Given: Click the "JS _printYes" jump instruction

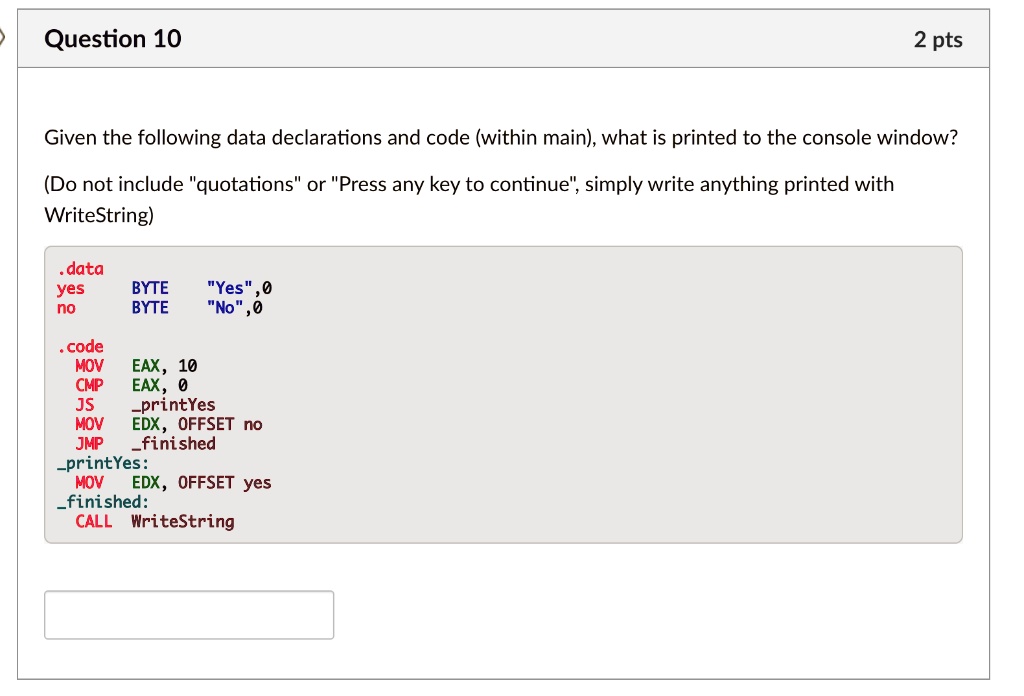Looking at the screenshot, I should point(145,405).
